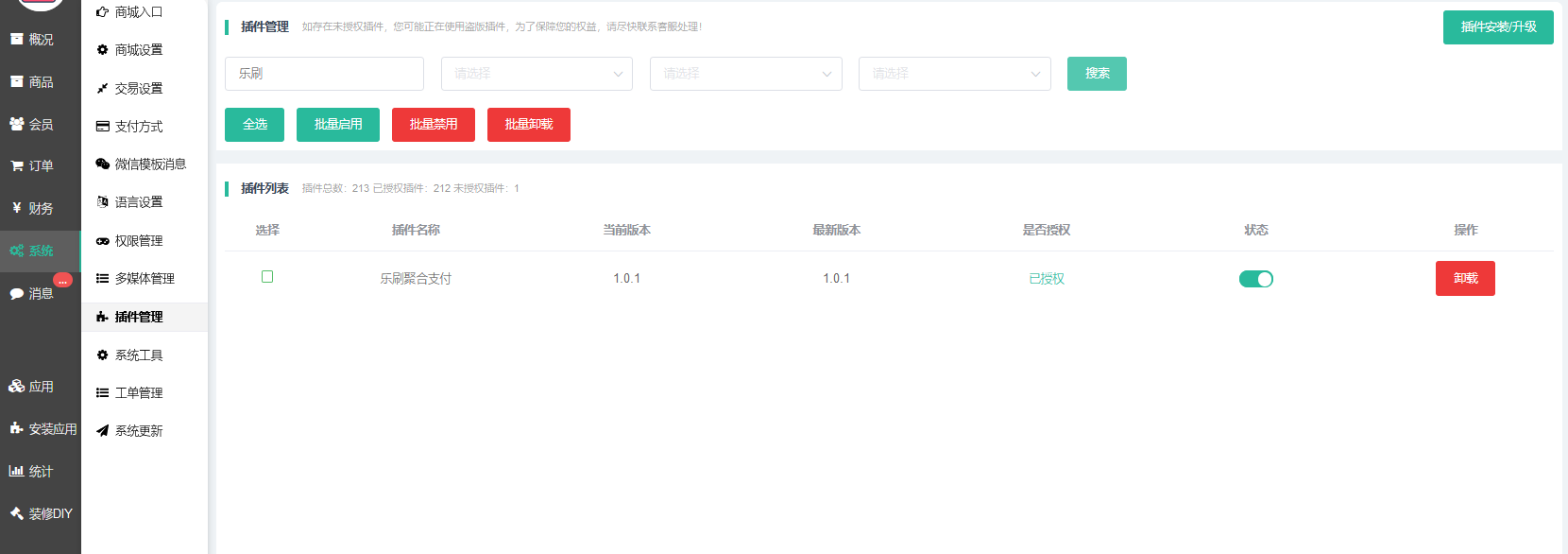
Task: Toggle off the 乐刷聚合支付 status switch
Action: point(1256,279)
